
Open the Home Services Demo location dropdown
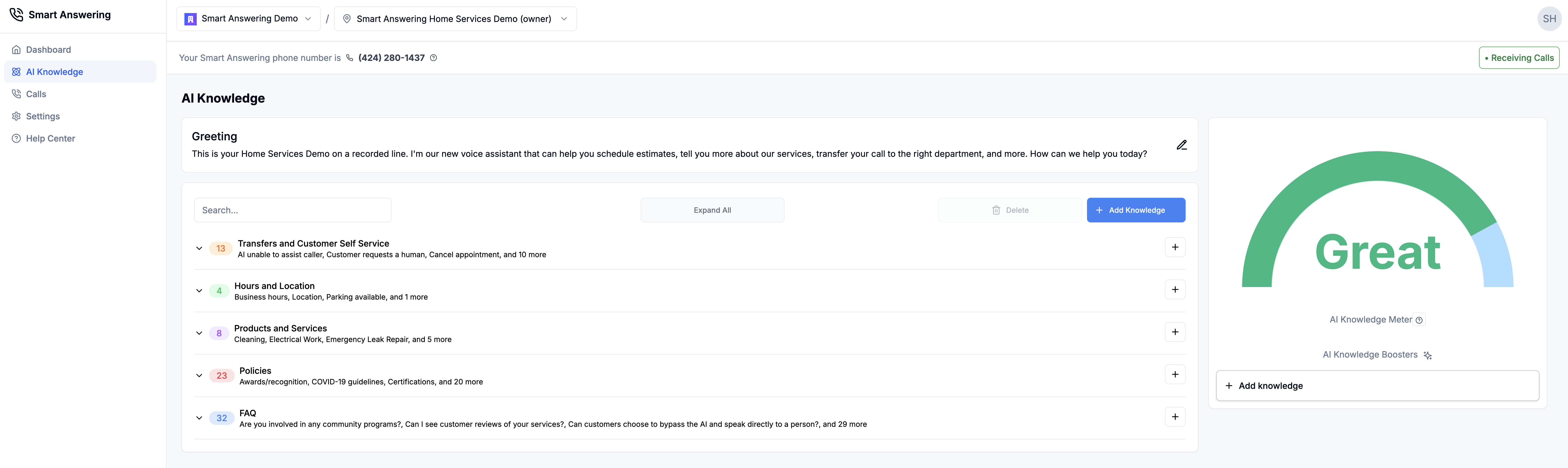point(455,19)
